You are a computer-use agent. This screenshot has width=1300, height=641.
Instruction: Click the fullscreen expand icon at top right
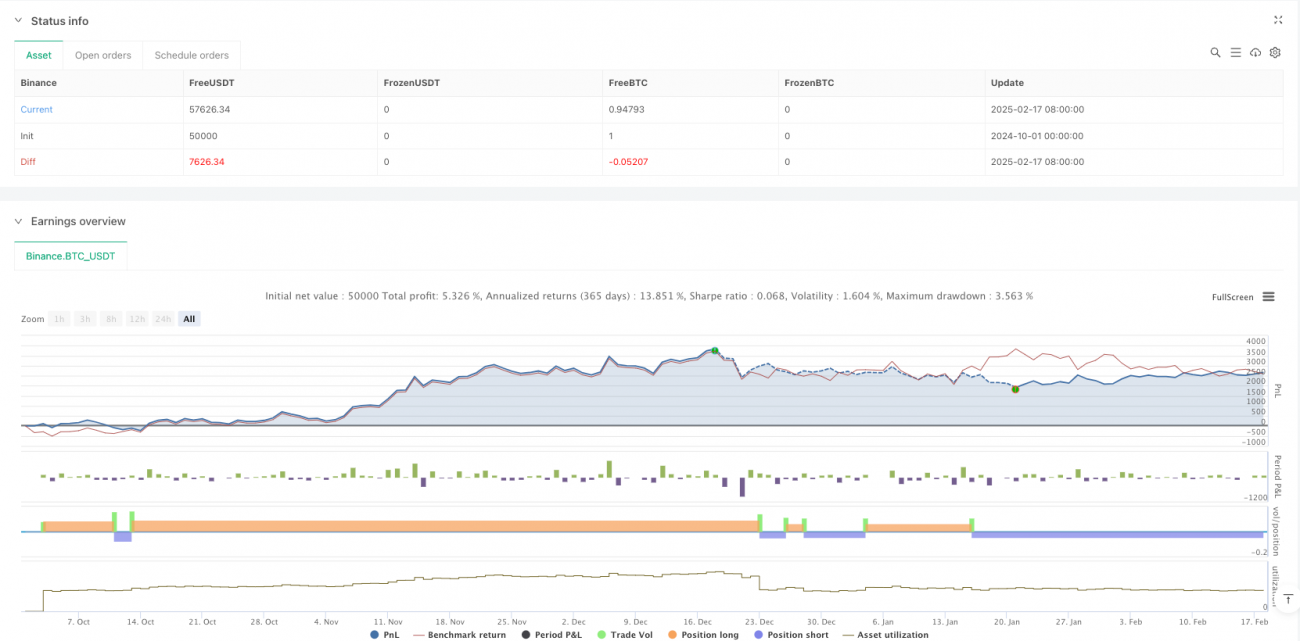tap(1277, 20)
